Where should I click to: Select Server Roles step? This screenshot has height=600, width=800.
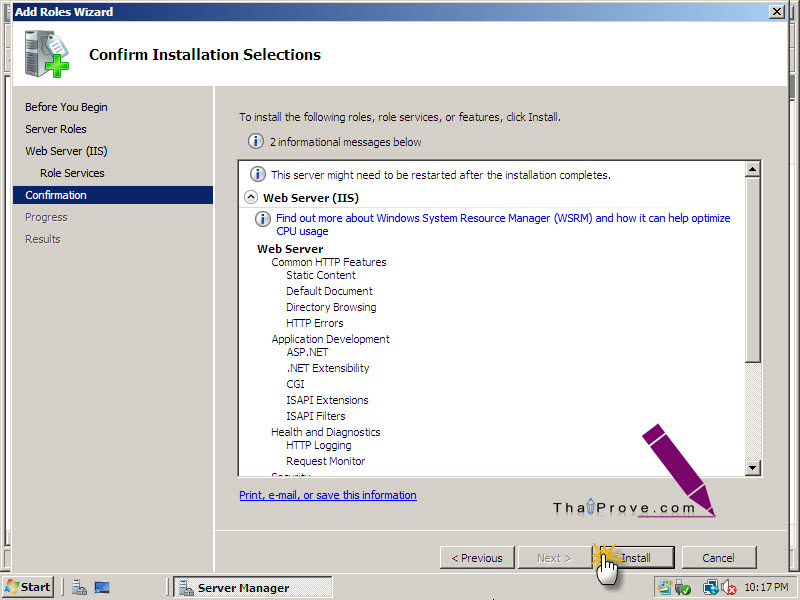56,129
